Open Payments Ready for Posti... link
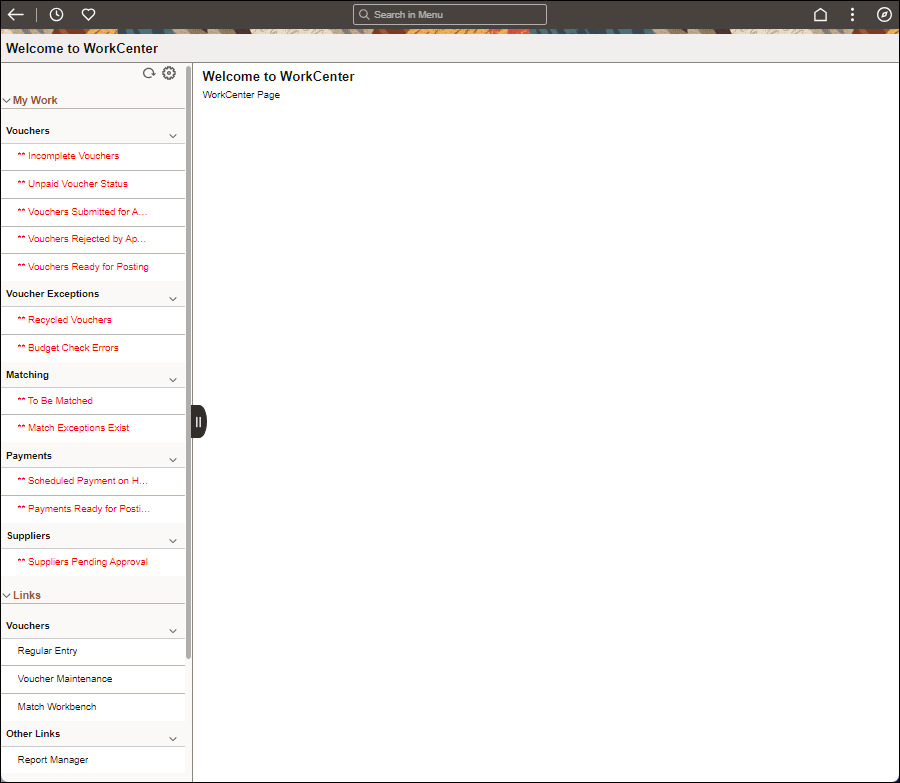Viewport: 900px width, 783px height. coord(84,509)
